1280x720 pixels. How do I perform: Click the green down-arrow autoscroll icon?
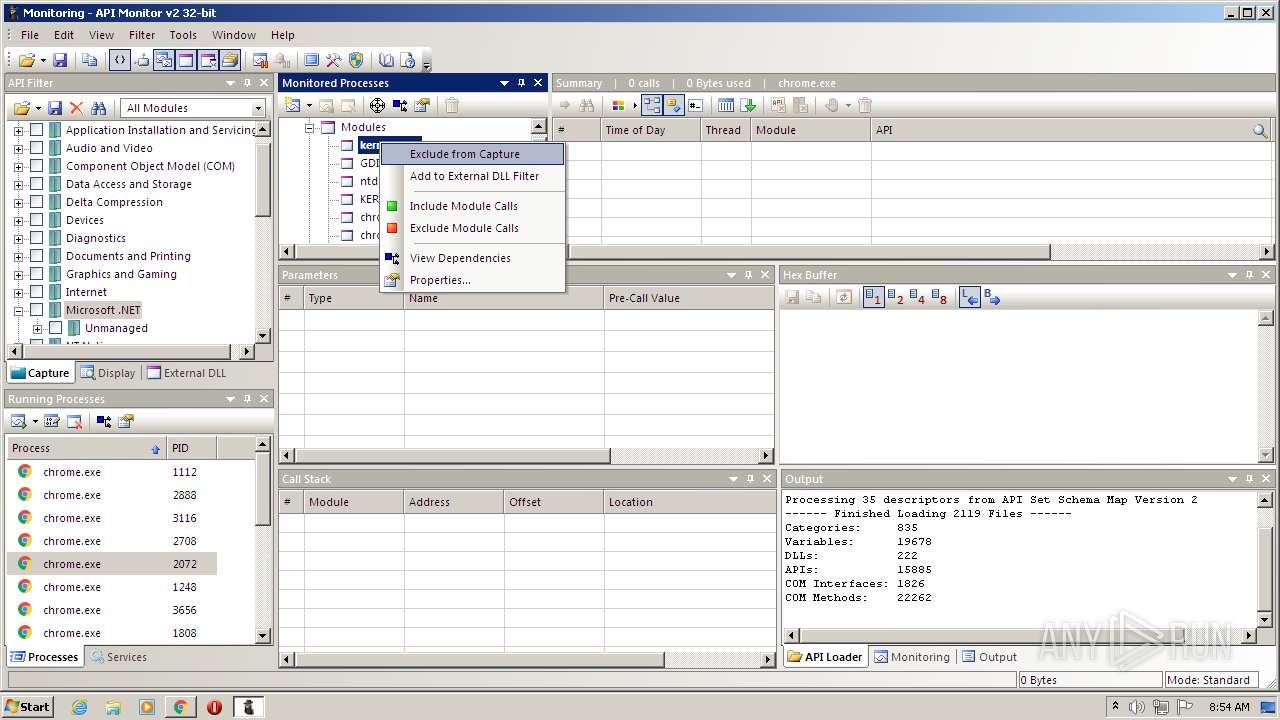(x=748, y=105)
